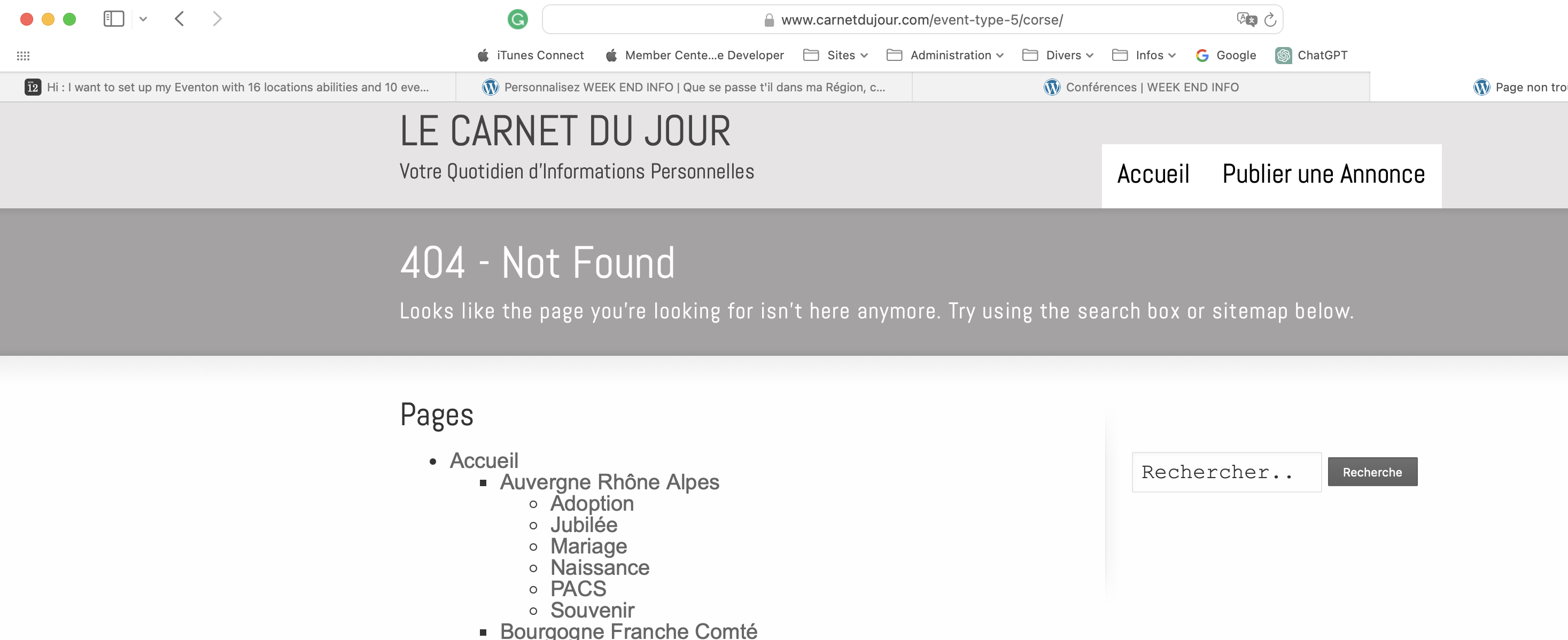Open the sidebar options chevron
The width and height of the screenshot is (1568, 640).
(x=143, y=19)
